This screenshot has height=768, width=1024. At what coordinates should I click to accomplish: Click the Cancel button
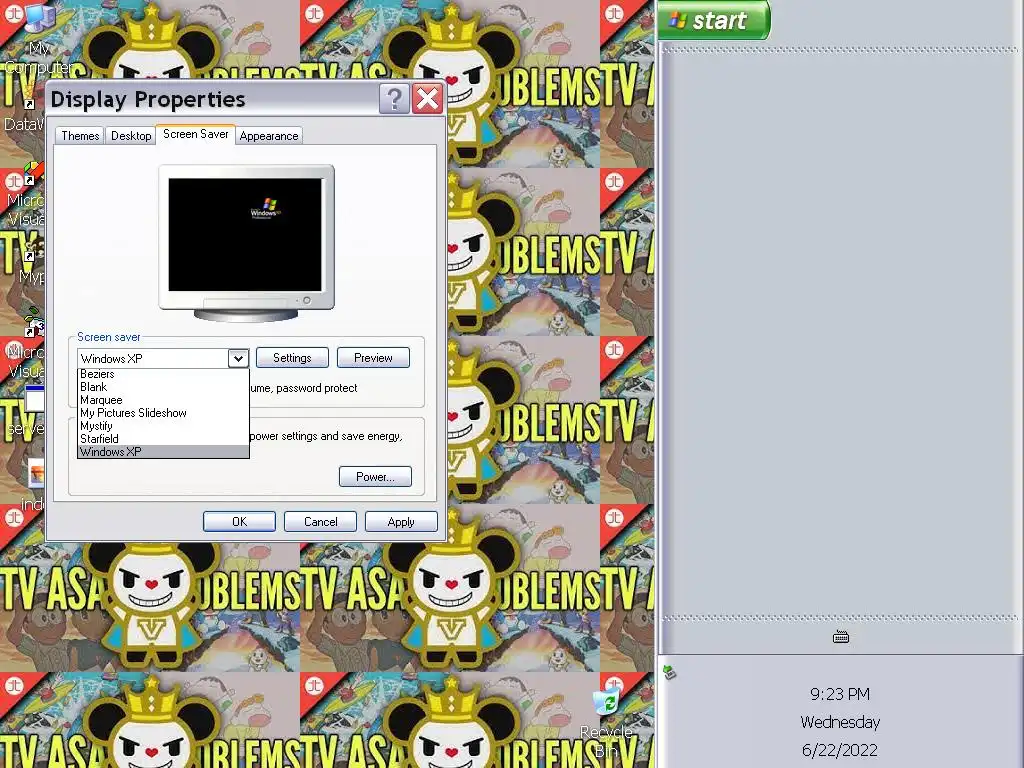pos(320,522)
